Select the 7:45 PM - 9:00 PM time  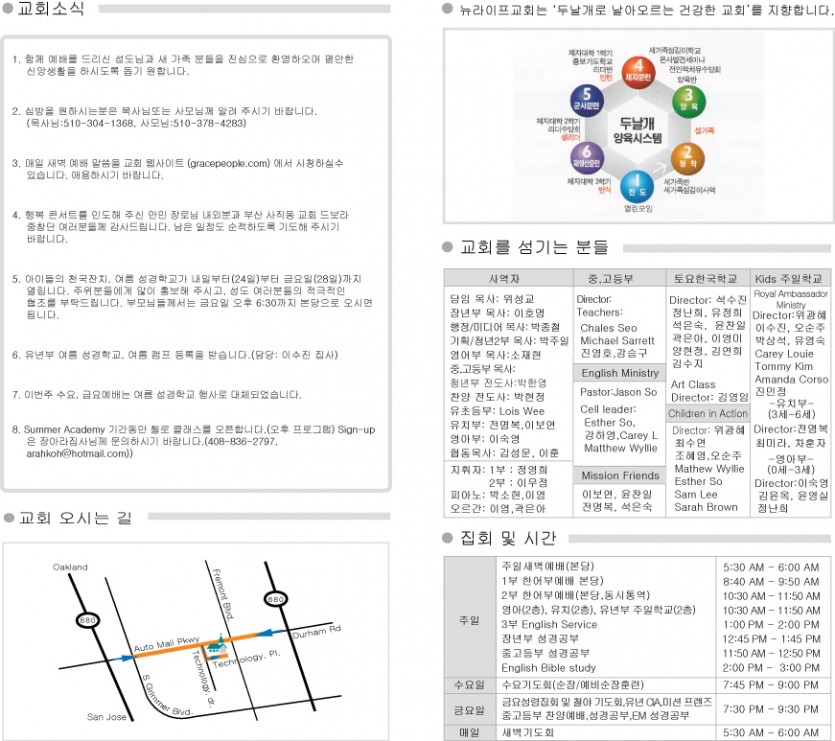click(x=771, y=685)
